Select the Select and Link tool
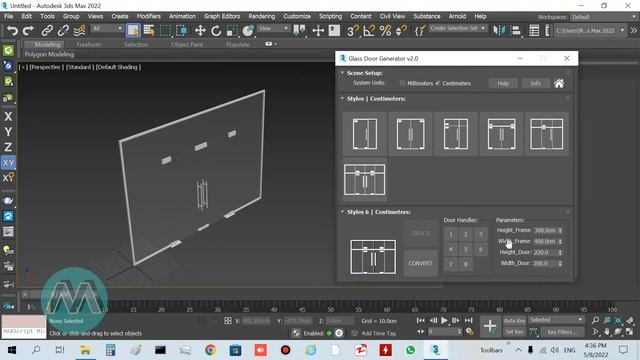This screenshot has width=640, height=360. point(47,31)
